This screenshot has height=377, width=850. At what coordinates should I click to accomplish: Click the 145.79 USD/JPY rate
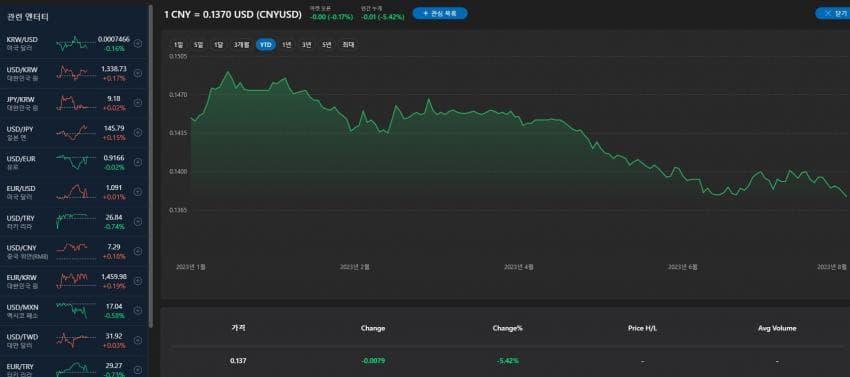[x=114, y=129]
